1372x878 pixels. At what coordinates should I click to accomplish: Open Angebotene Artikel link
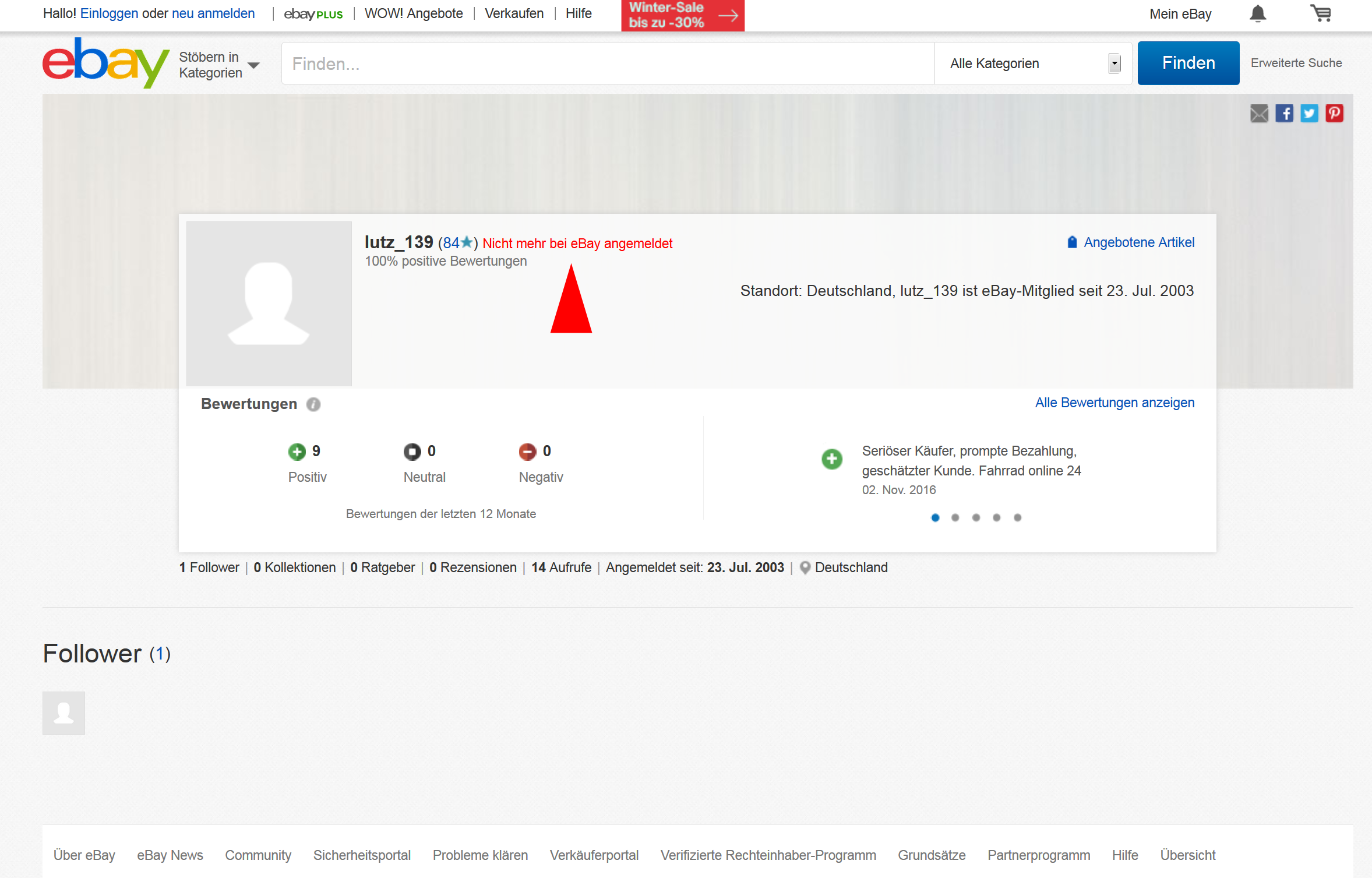pyautogui.click(x=1139, y=242)
